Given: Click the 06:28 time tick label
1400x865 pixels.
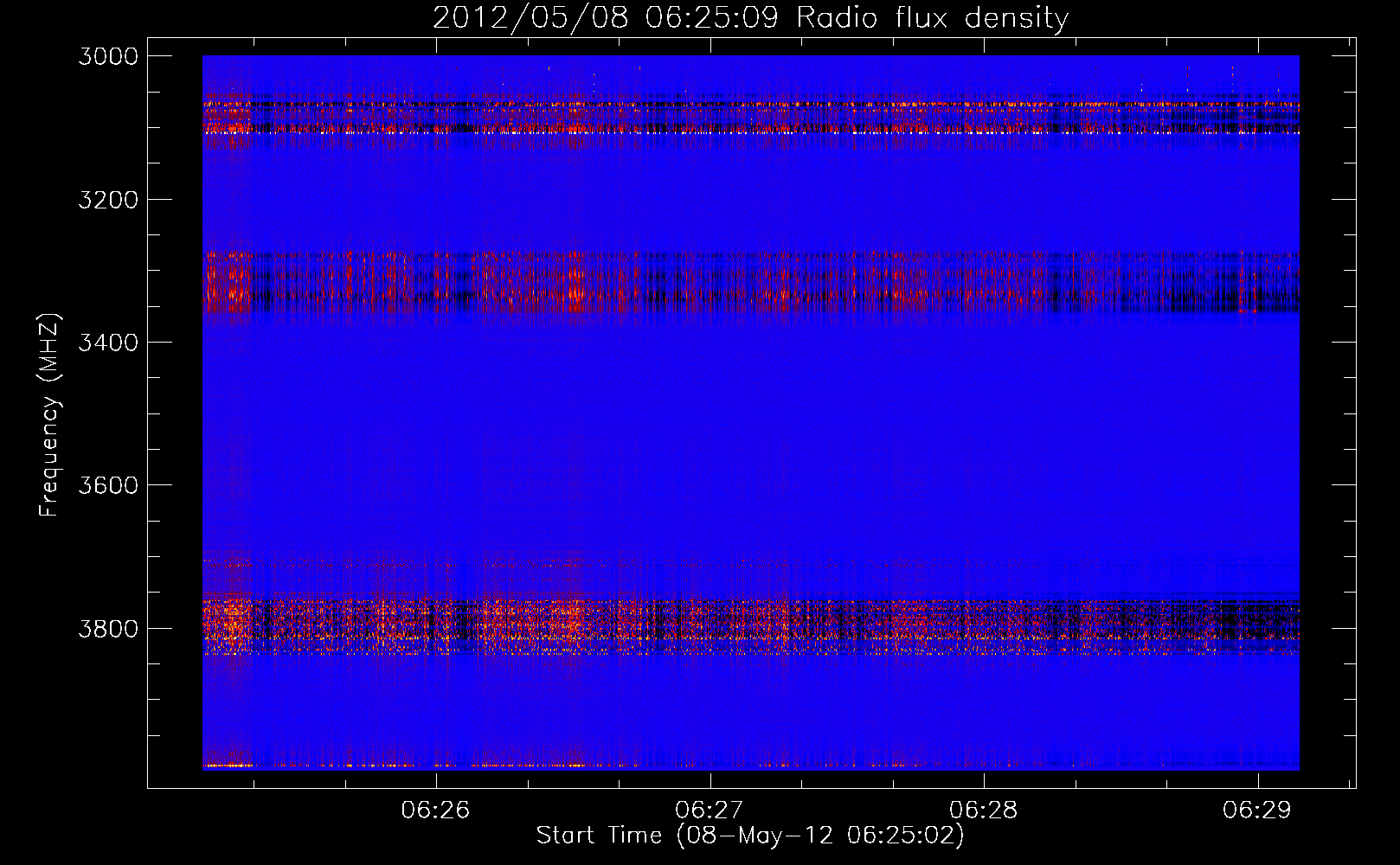Looking at the screenshot, I should (984, 810).
